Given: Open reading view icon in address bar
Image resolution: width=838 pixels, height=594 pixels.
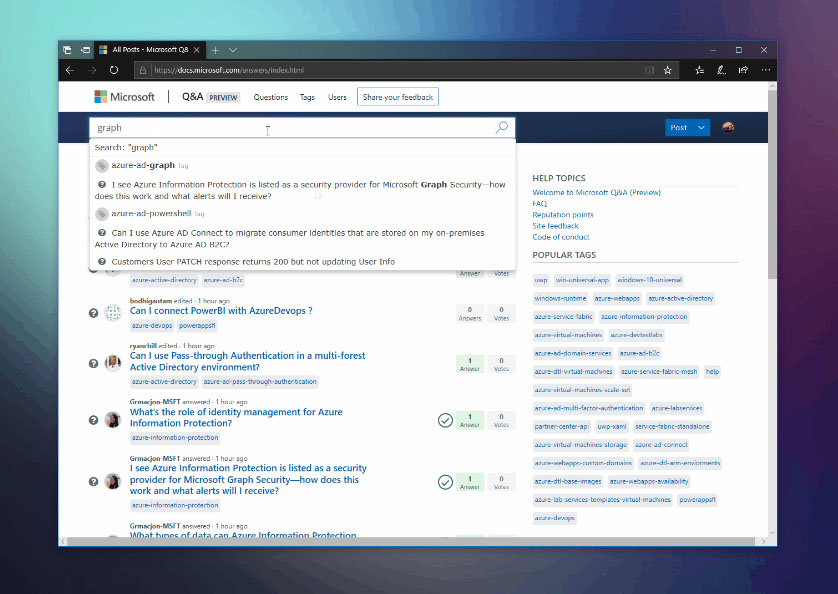Looking at the screenshot, I should tap(649, 70).
